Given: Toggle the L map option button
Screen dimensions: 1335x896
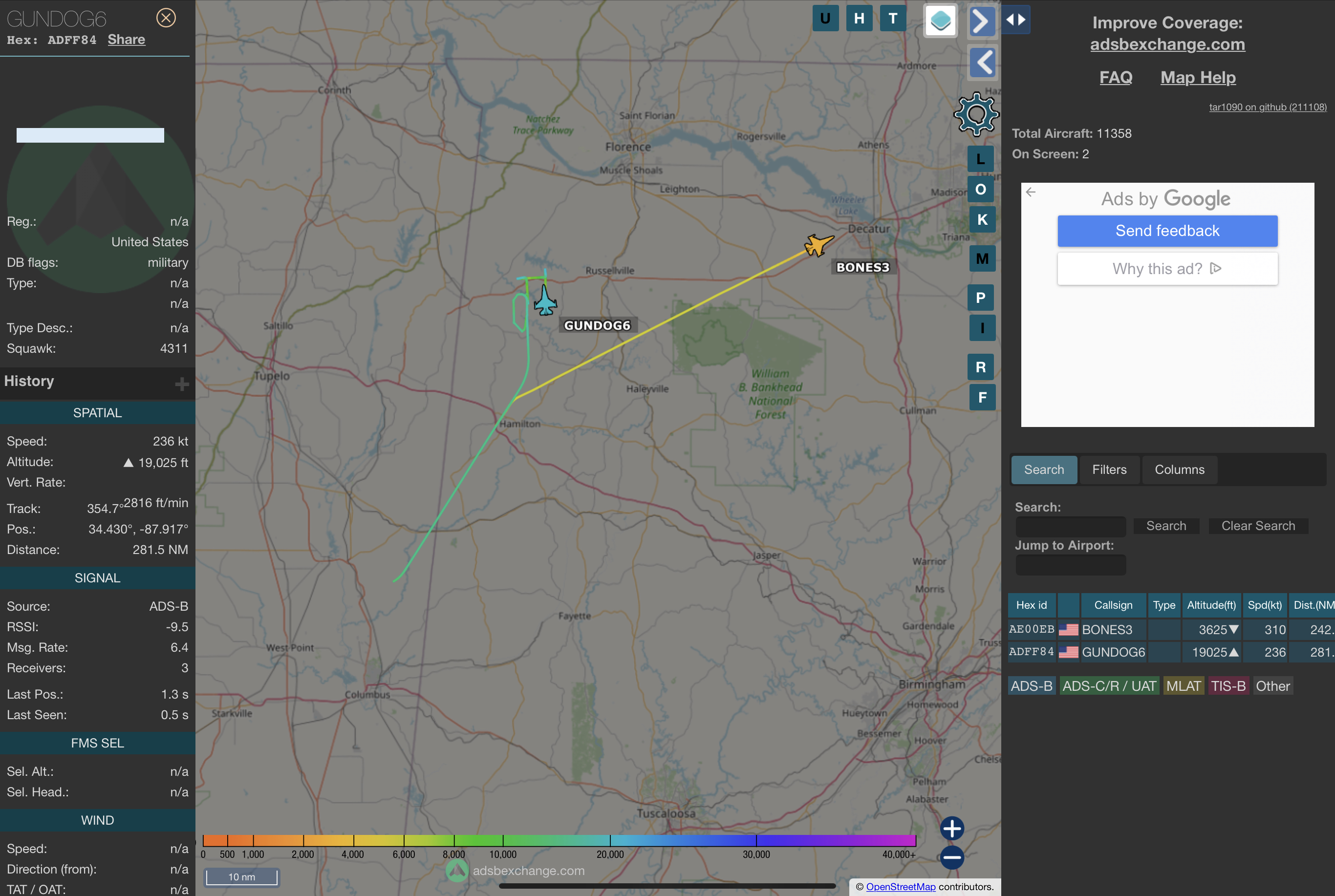Looking at the screenshot, I should pyautogui.click(x=981, y=159).
